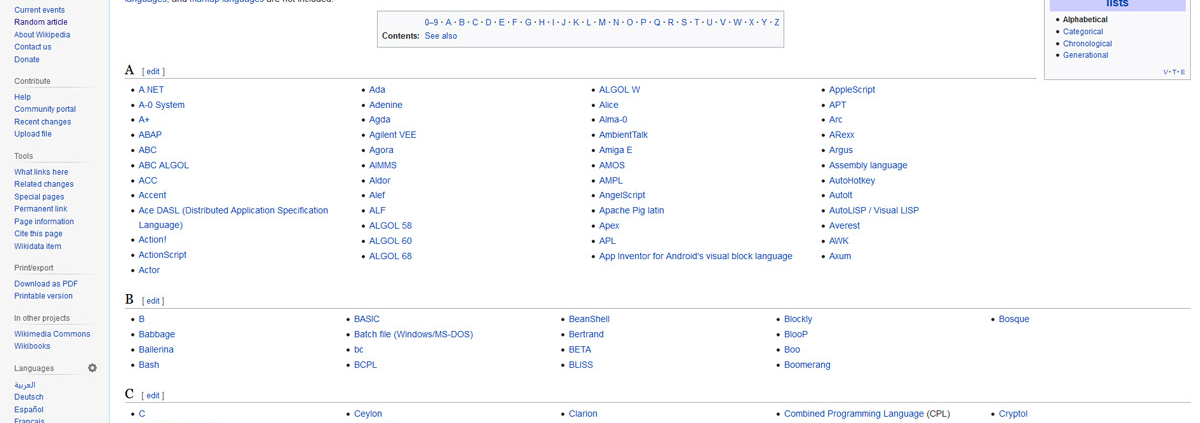View the navbox template via V
Image resolution: width=1200 pixels, height=423 pixels.
click(x=1166, y=72)
